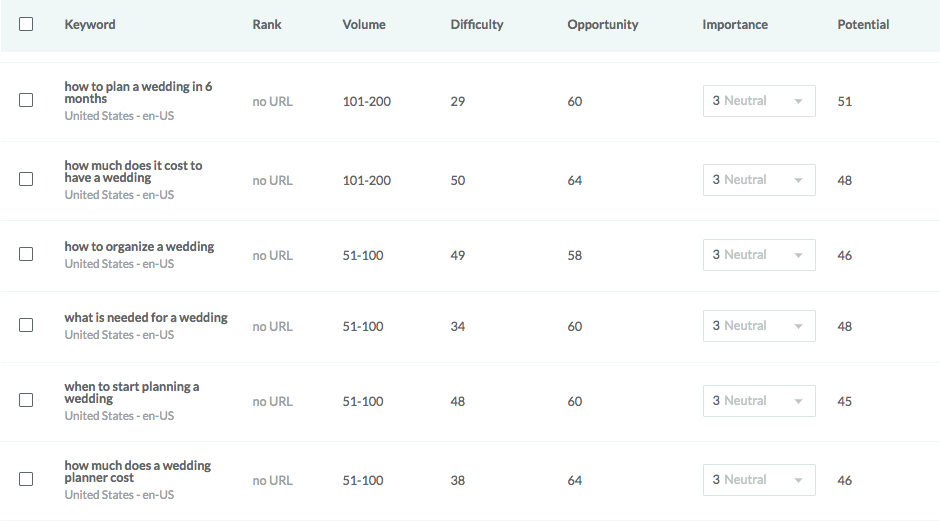Sort by Opportunity column header
The height and width of the screenshot is (521, 940).
coord(603,24)
